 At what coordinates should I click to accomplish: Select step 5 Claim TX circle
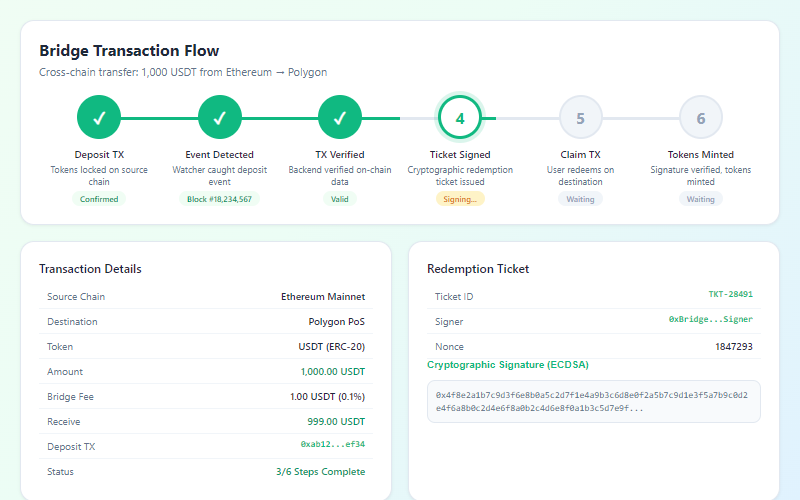(580, 118)
